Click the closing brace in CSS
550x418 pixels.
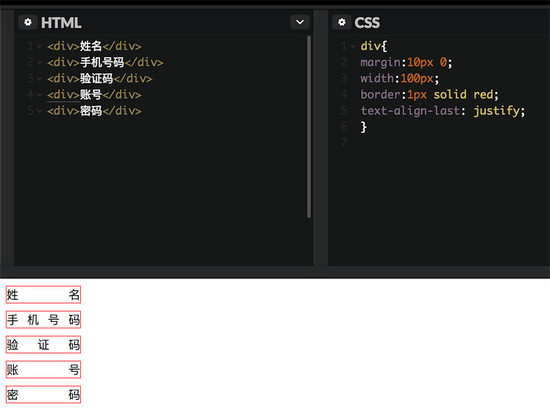click(363, 127)
